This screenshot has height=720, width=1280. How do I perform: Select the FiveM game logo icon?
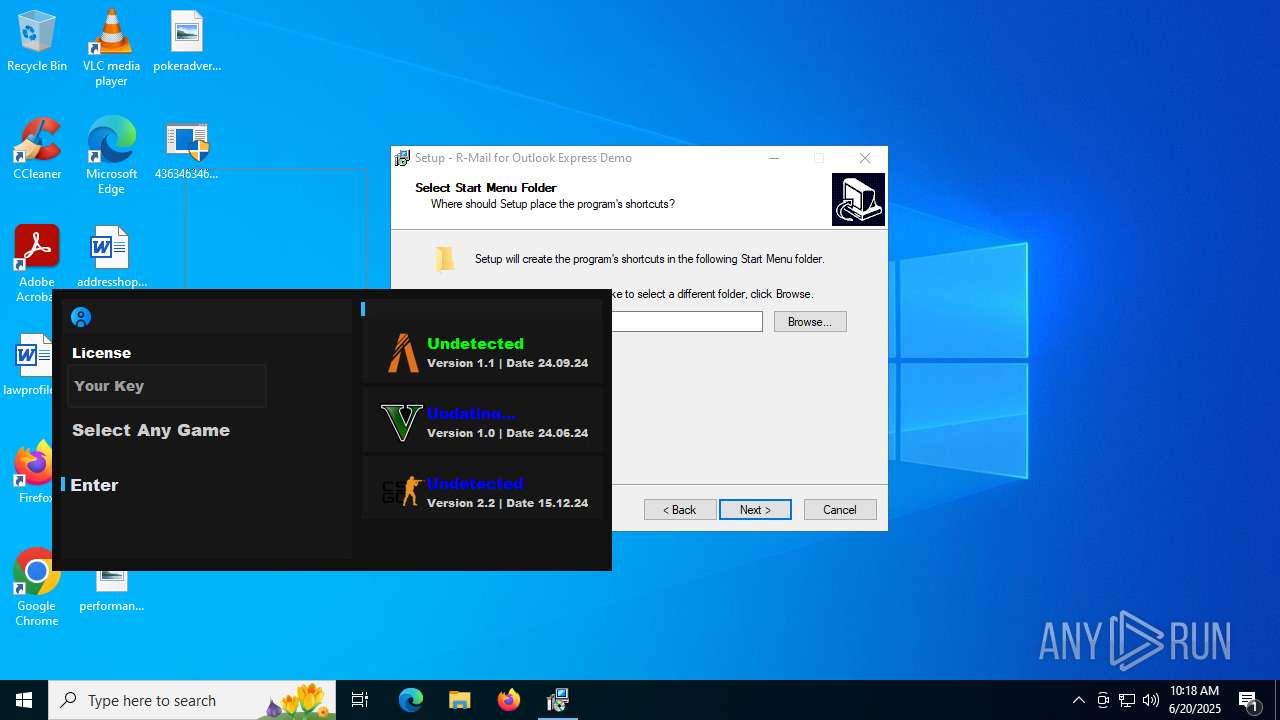coord(403,353)
